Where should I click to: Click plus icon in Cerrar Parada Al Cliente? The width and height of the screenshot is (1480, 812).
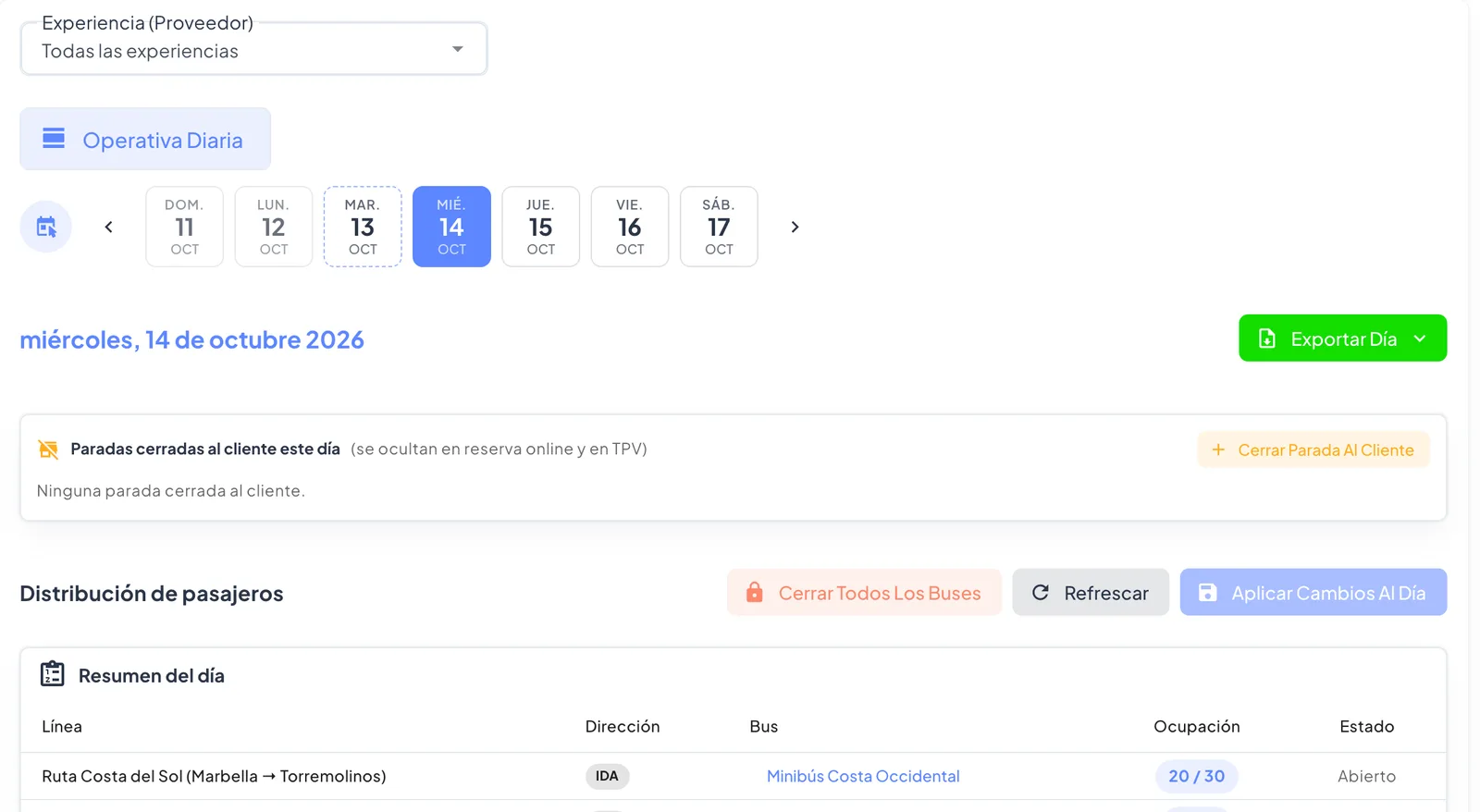coord(1218,449)
